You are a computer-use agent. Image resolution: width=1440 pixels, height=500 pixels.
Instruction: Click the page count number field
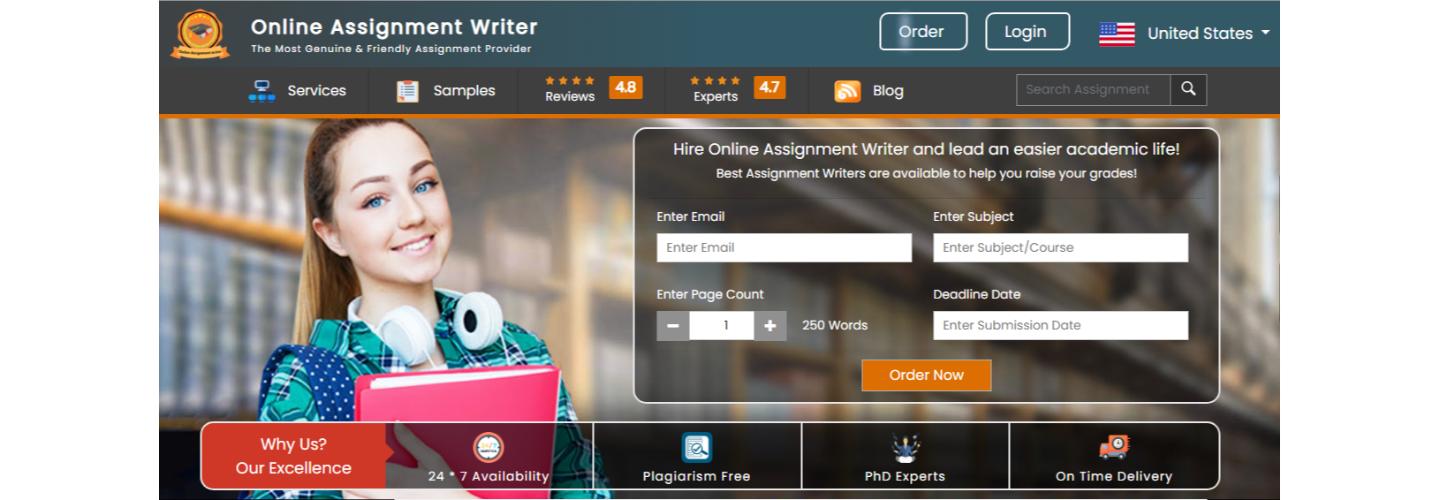tap(722, 326)
